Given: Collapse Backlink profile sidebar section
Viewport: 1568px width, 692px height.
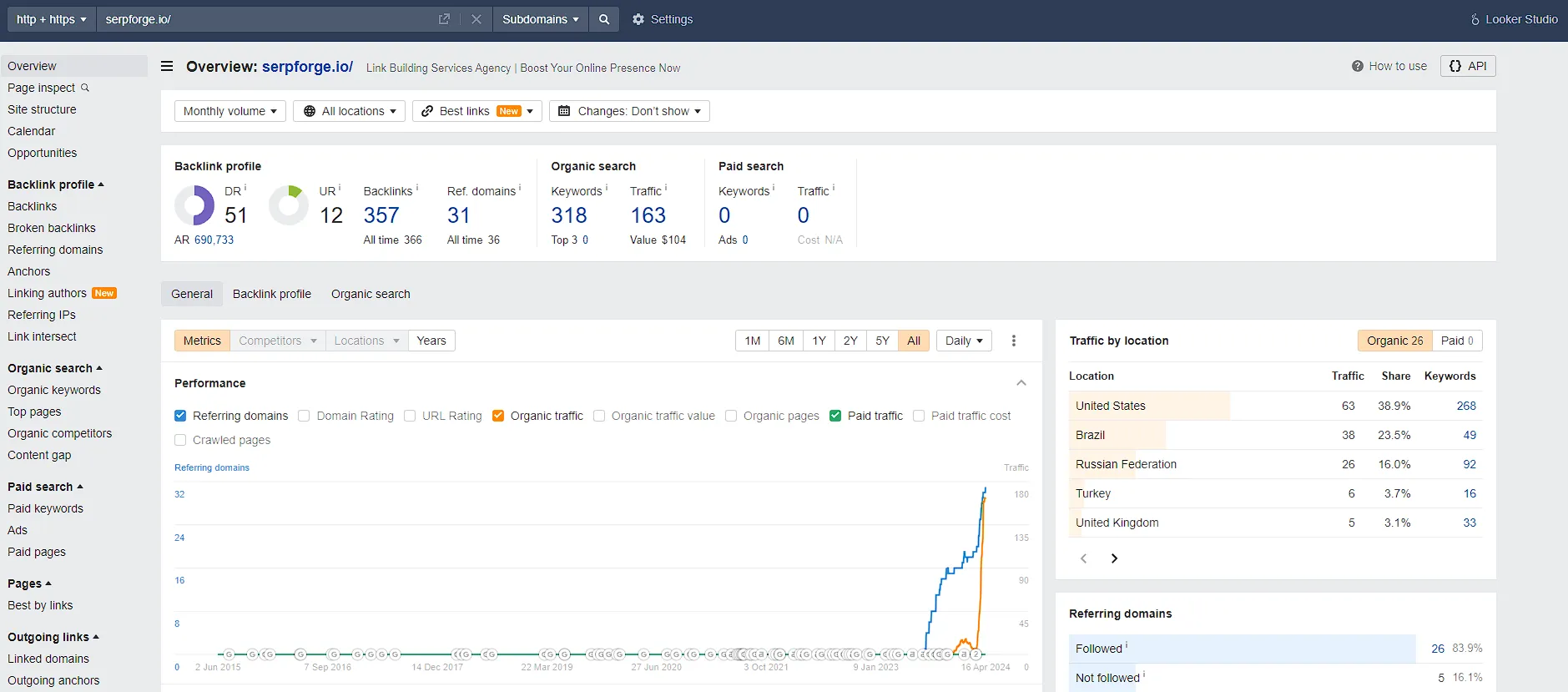Looking at the screenshot, I should [56, 184].
